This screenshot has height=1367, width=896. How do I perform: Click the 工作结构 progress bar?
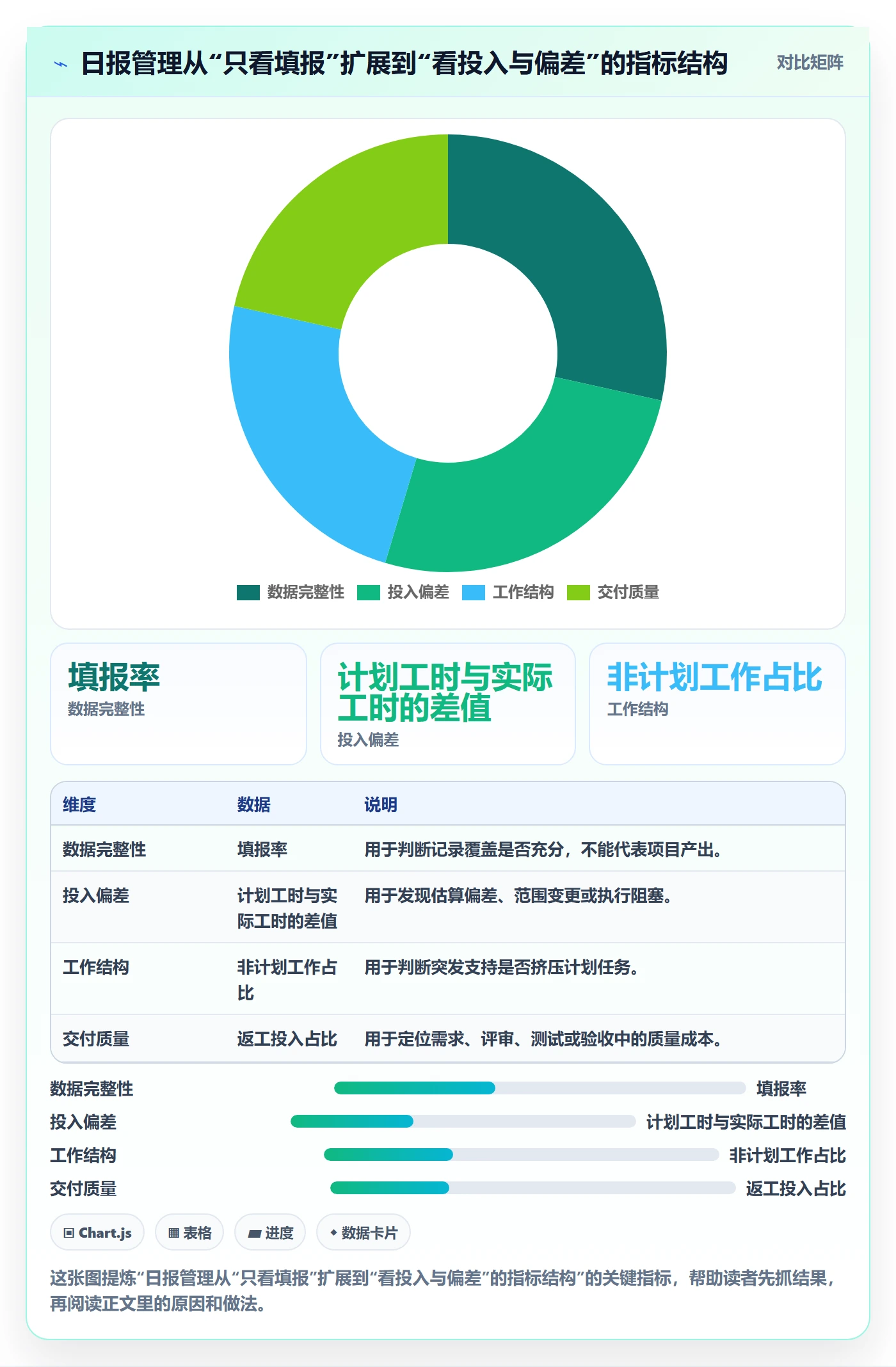(522, 1155)
